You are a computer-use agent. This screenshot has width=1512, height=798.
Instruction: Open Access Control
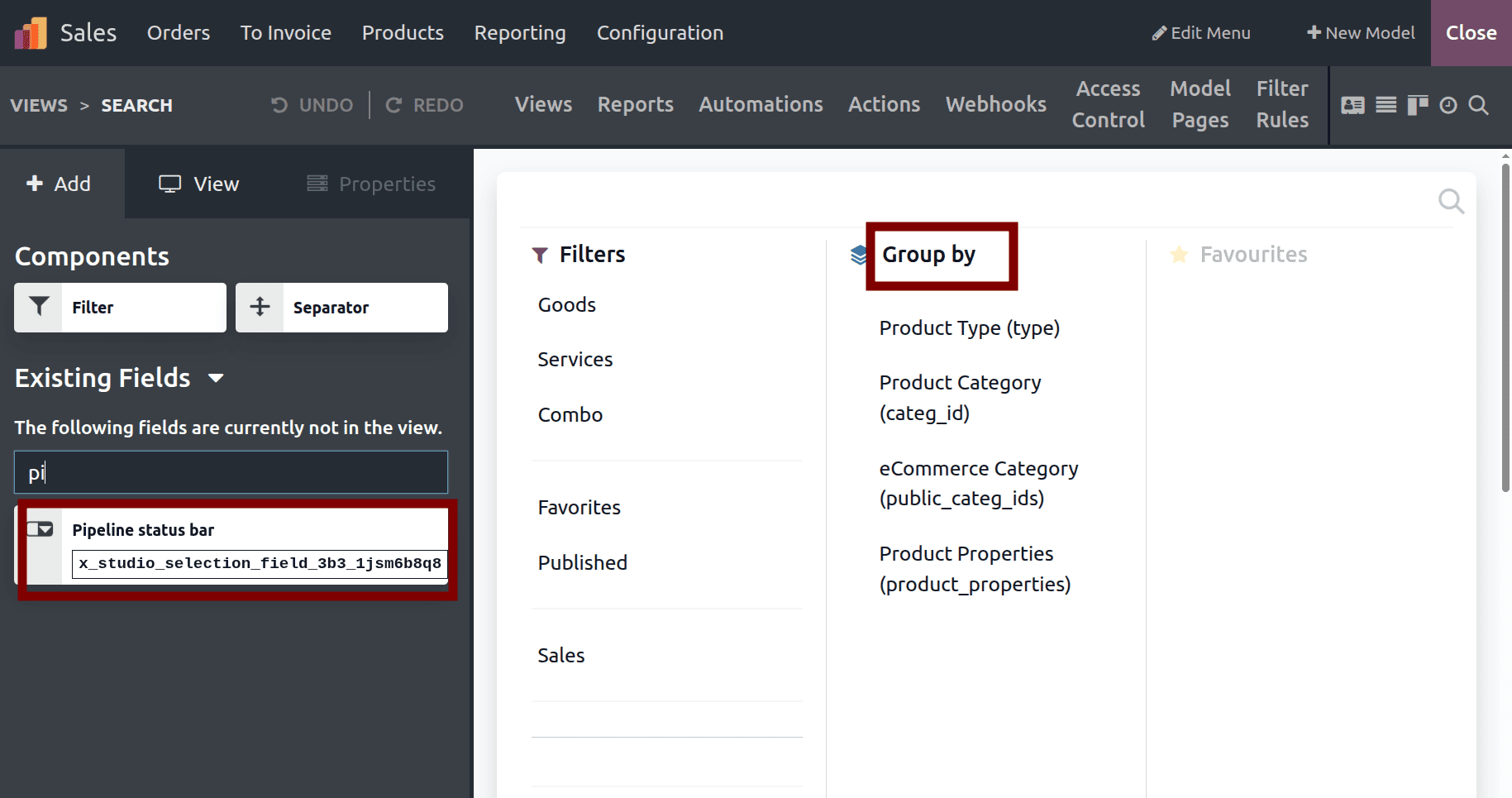click(1109, 104)
